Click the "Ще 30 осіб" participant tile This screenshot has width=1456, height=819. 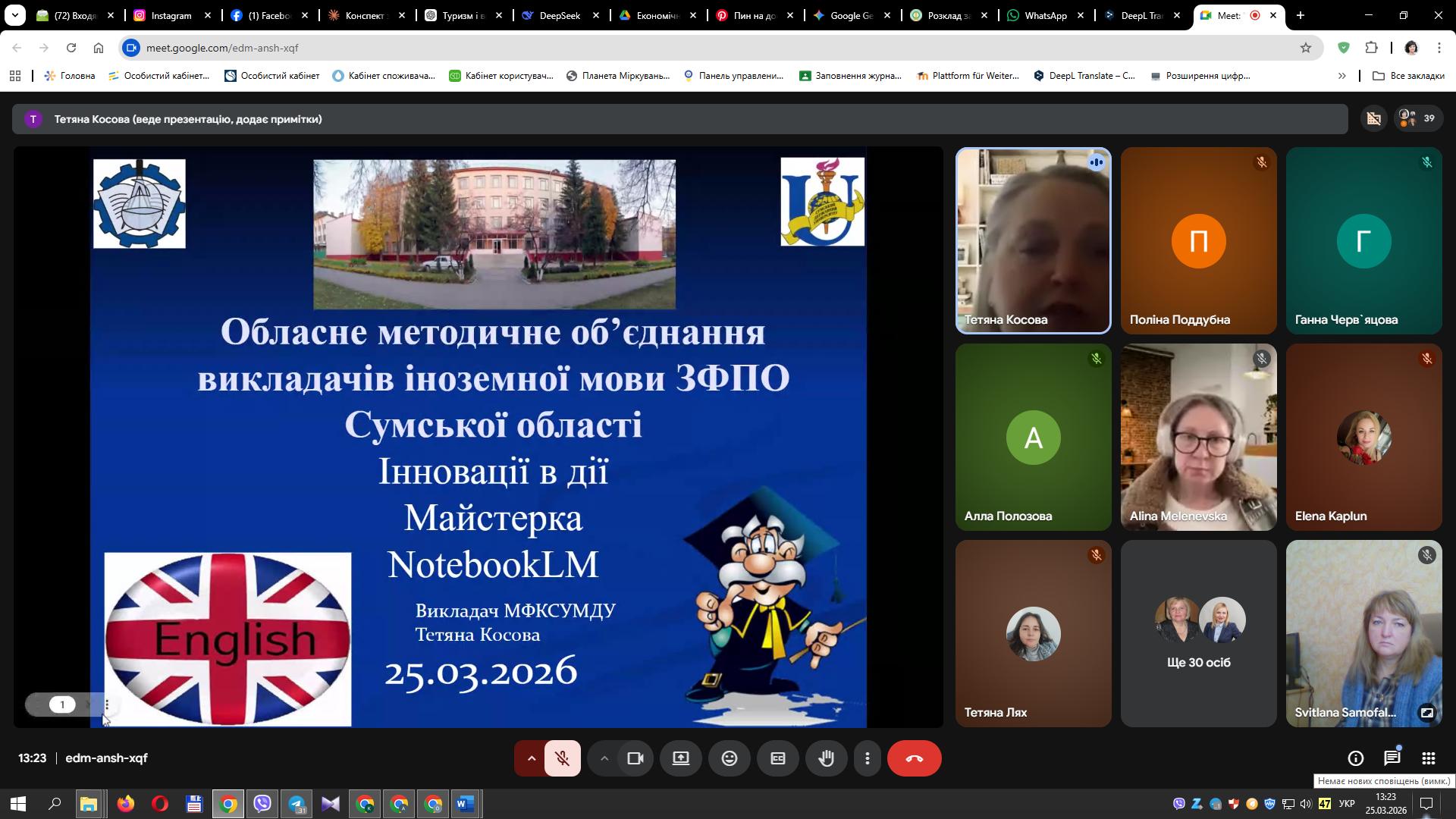1198,633
